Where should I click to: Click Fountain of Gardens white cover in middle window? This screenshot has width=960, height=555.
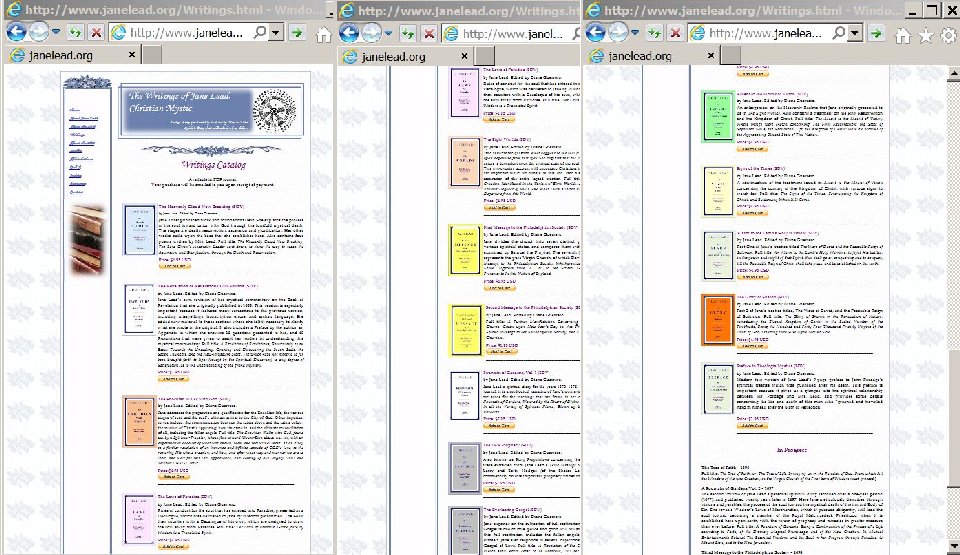click(465, 396)
